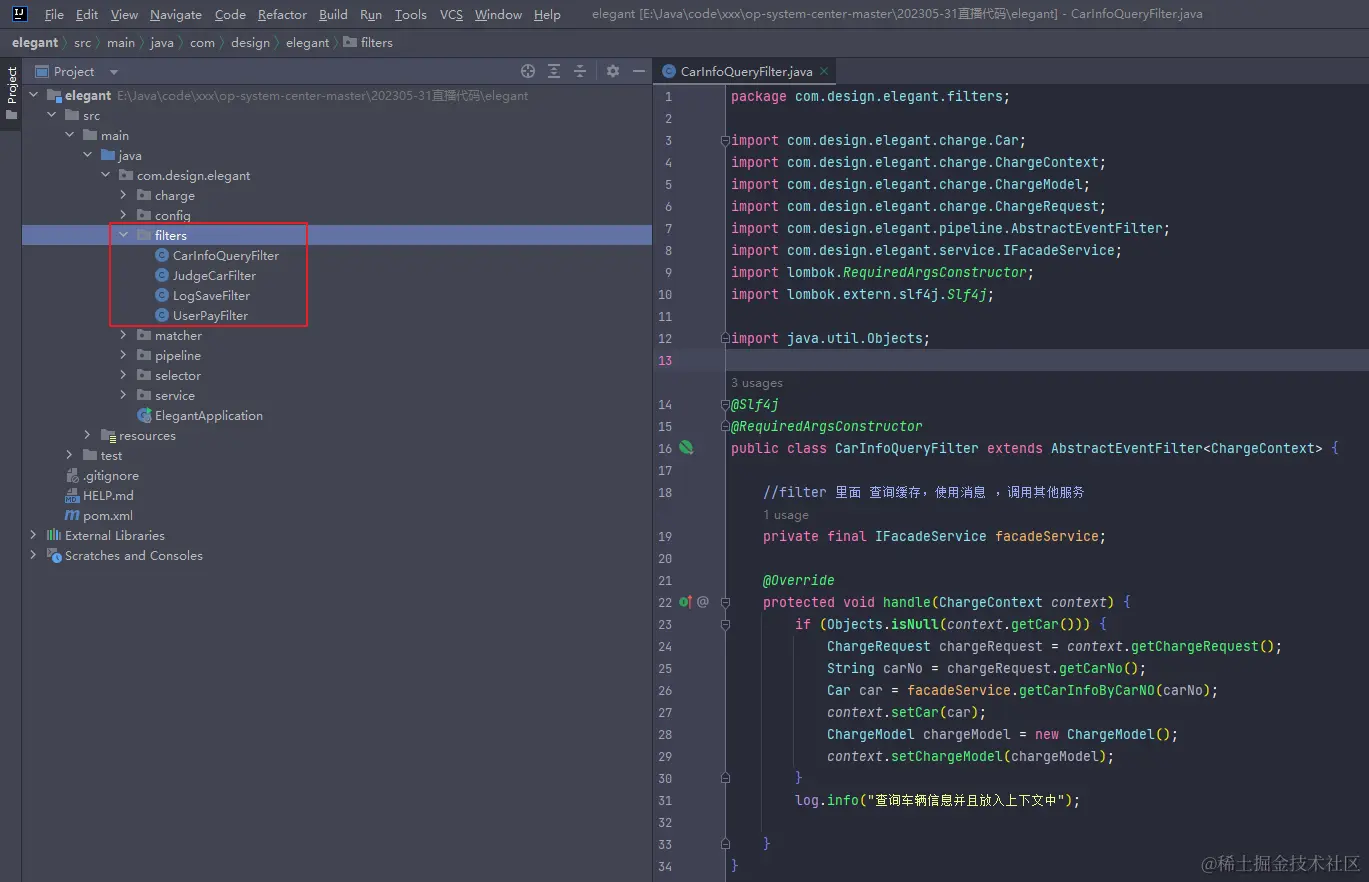This screenshot has height=882, width=1369.
Task: Open the Window menu
Action: pos(498,14)
